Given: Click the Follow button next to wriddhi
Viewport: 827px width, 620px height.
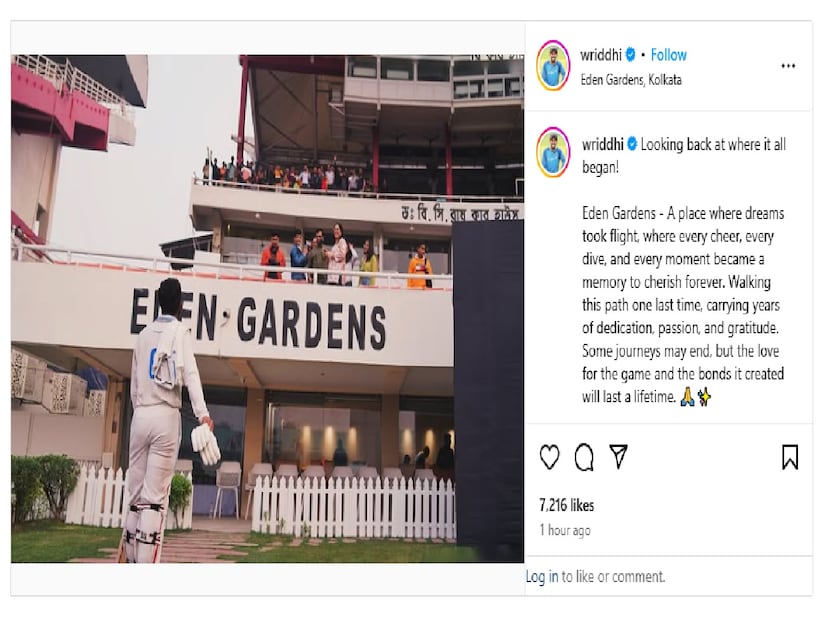Looking at the screenshot, I should click(668, 55).
